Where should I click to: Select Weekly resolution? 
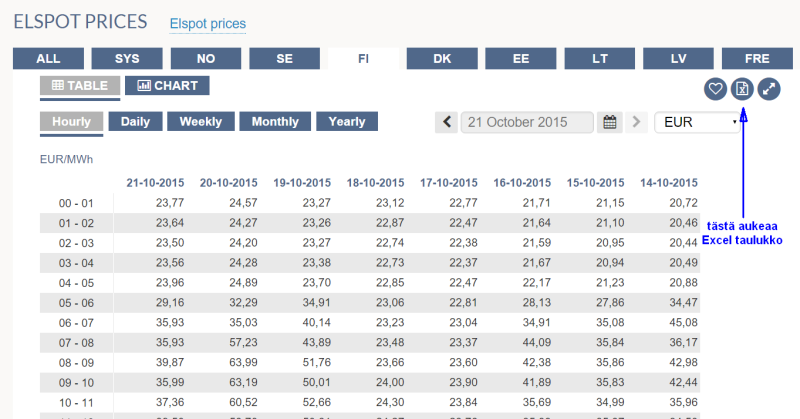201,122
